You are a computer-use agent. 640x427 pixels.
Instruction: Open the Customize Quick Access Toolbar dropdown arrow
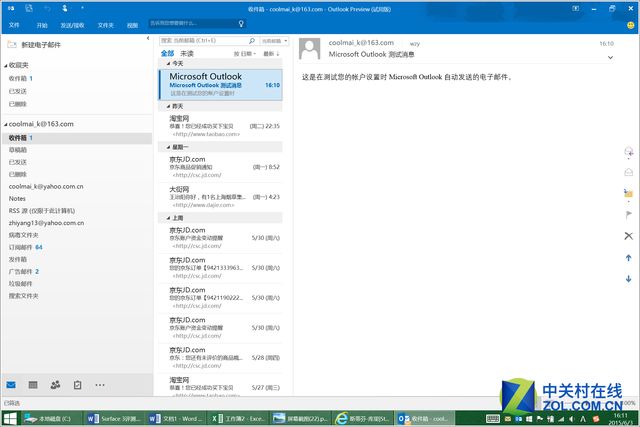82,8
